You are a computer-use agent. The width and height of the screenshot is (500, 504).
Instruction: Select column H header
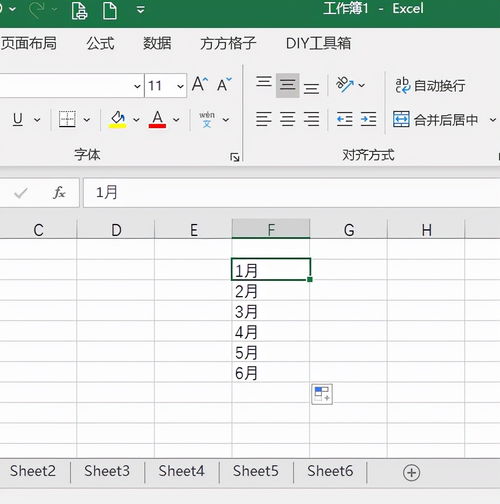pyautogui.click(x=426, y=230)
